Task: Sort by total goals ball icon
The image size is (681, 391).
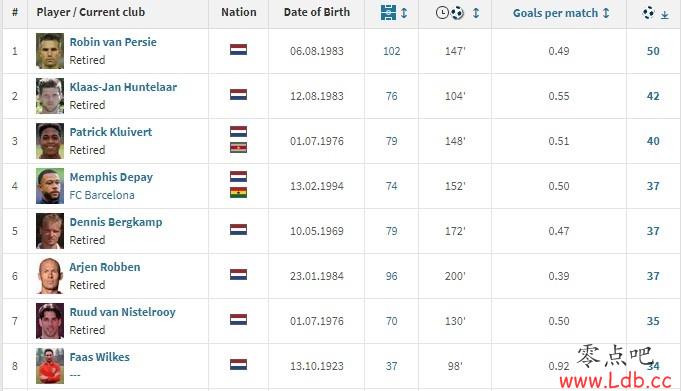Action: [x=648, y=13]
